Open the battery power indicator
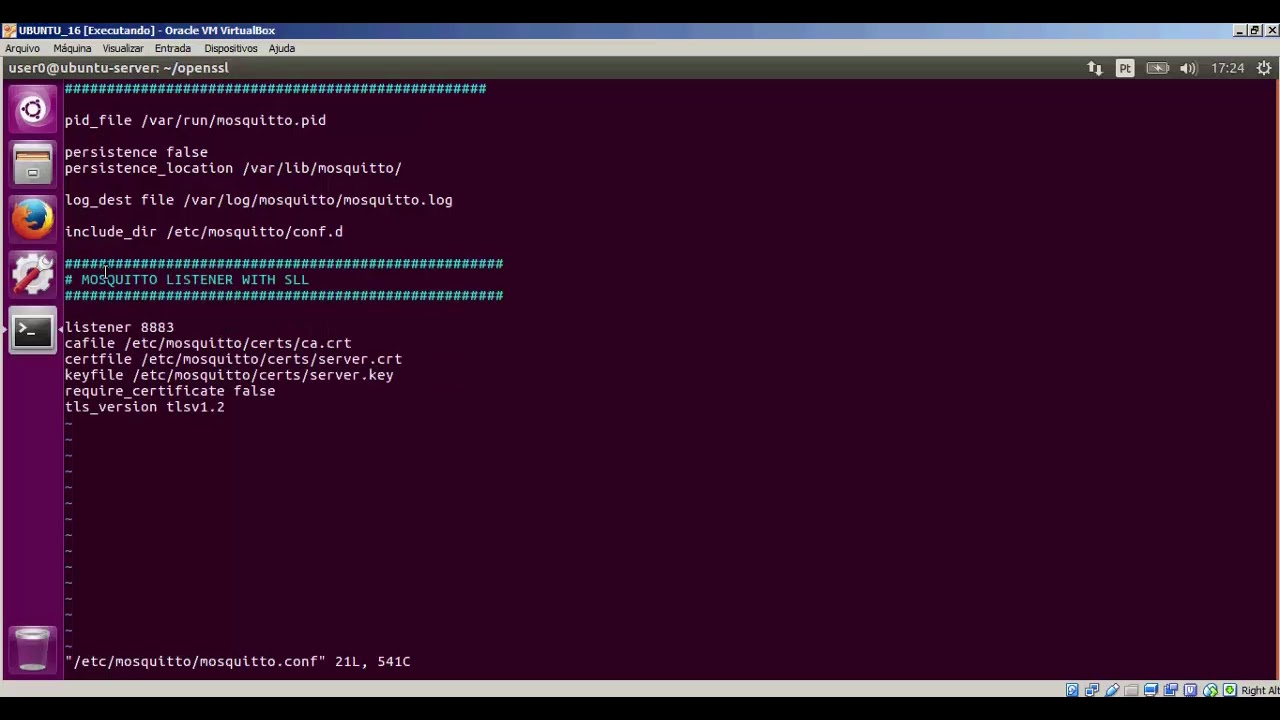1280x720 pixels. (x=1157, y=68)
